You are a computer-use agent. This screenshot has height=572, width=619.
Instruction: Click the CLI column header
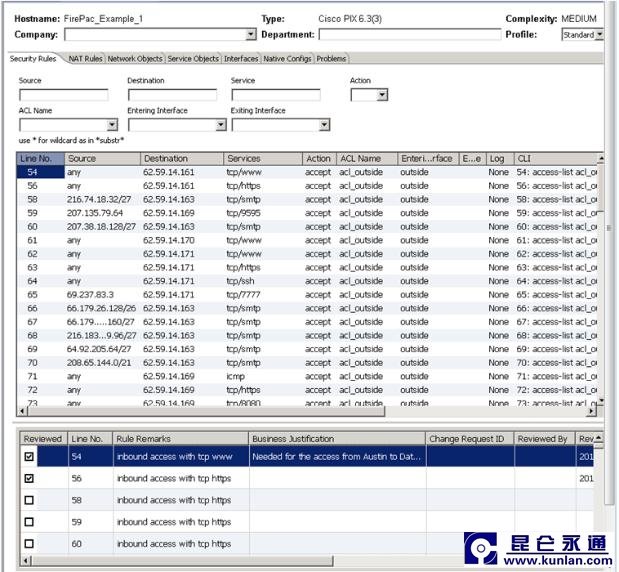(x=556, y=159)
